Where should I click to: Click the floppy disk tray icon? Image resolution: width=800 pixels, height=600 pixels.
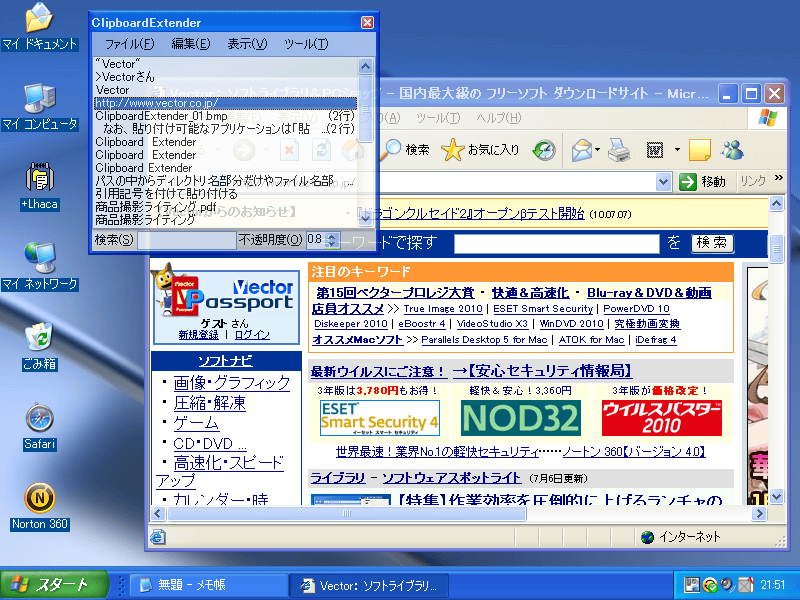692,585
